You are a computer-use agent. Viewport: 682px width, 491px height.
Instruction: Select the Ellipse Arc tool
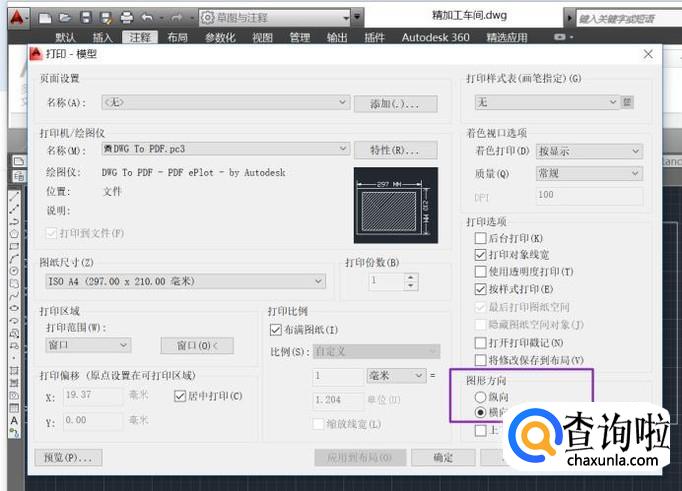tap(14, 321)
